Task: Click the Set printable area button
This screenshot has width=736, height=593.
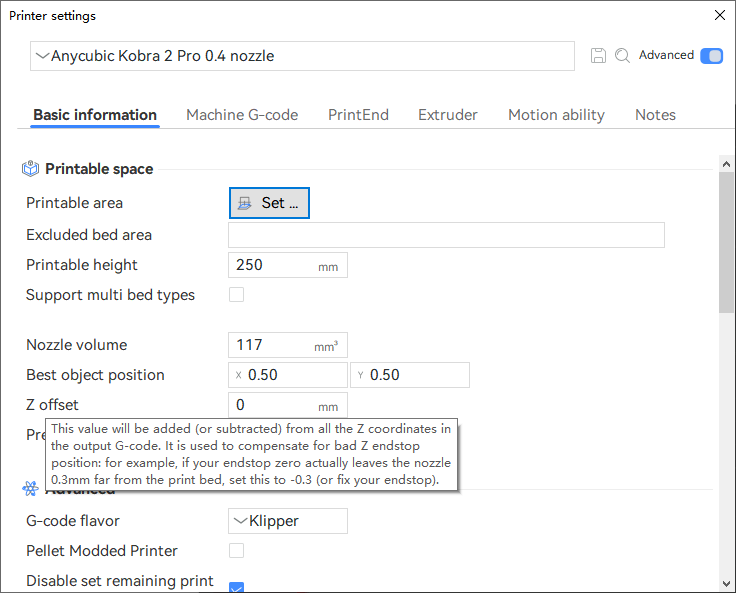Action: (x=269, y=203)
